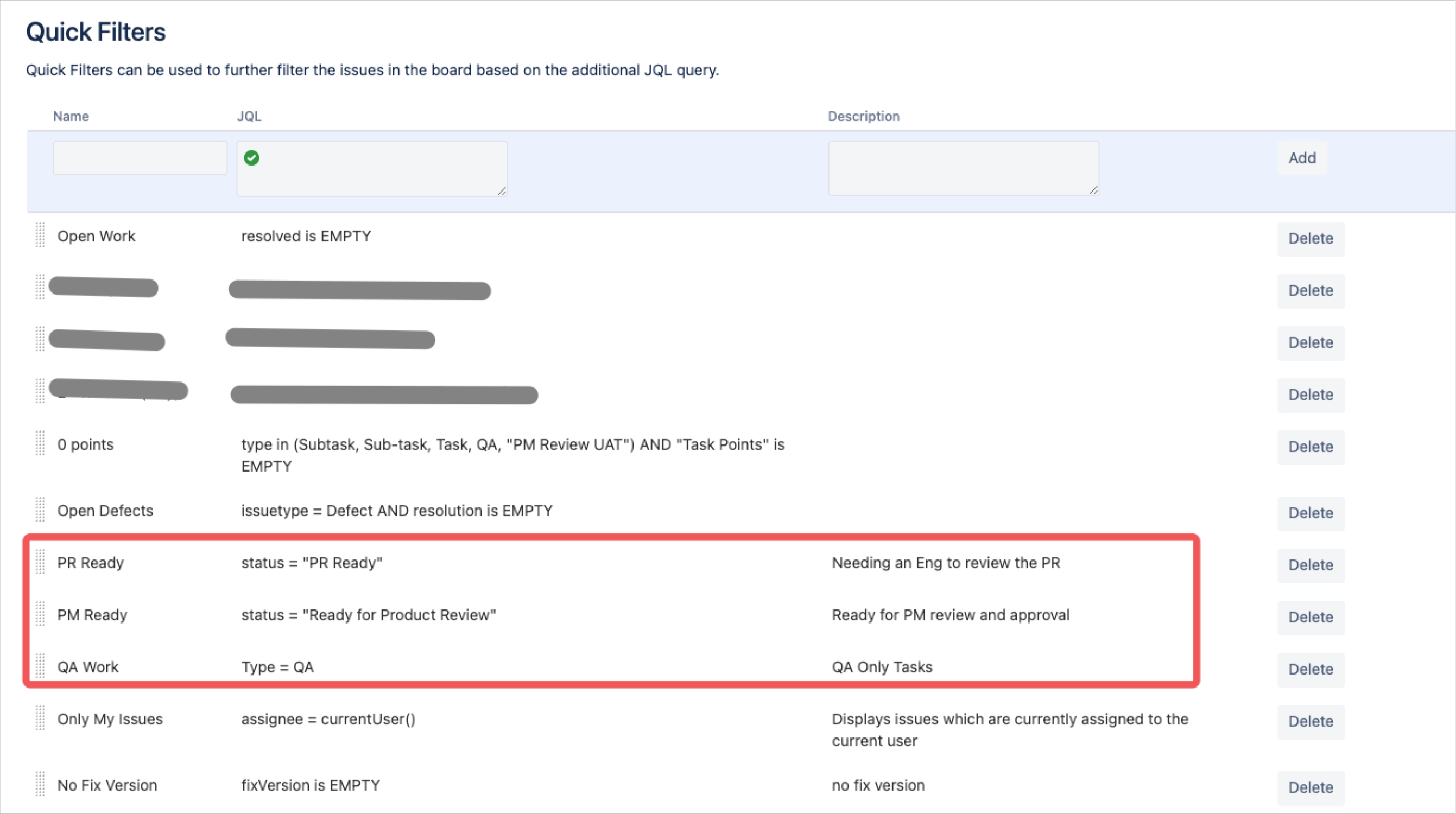Click the drag handle beside Only My Issues
The width and height of the screenshot is (1456, 814).
click(x=40, y=718)
